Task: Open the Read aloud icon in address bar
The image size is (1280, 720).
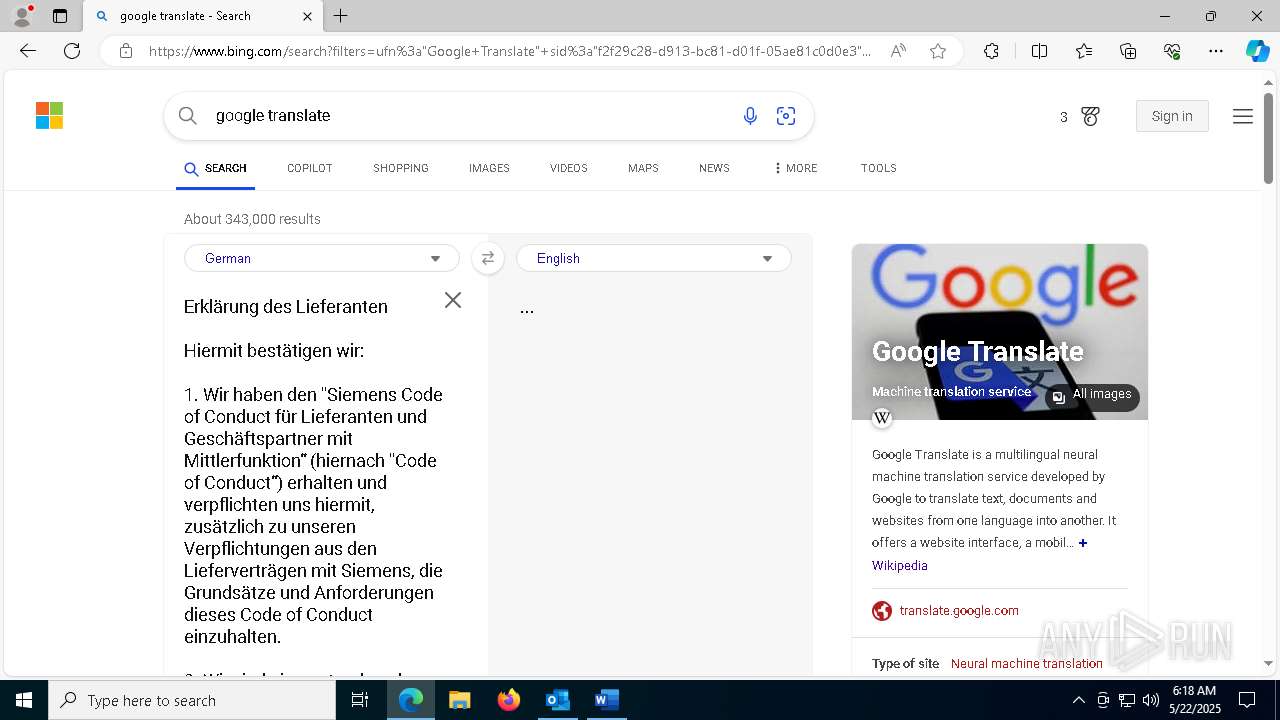Action: 898,51
